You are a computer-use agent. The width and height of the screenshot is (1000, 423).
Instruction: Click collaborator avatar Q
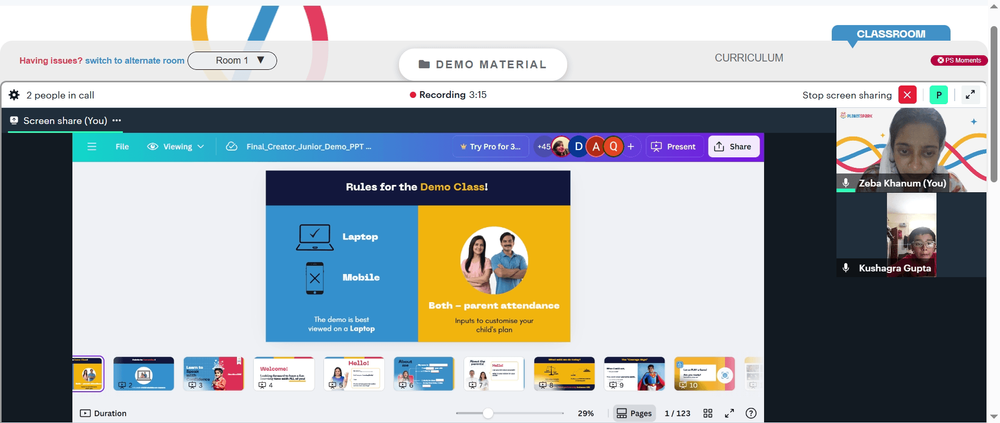614,147
